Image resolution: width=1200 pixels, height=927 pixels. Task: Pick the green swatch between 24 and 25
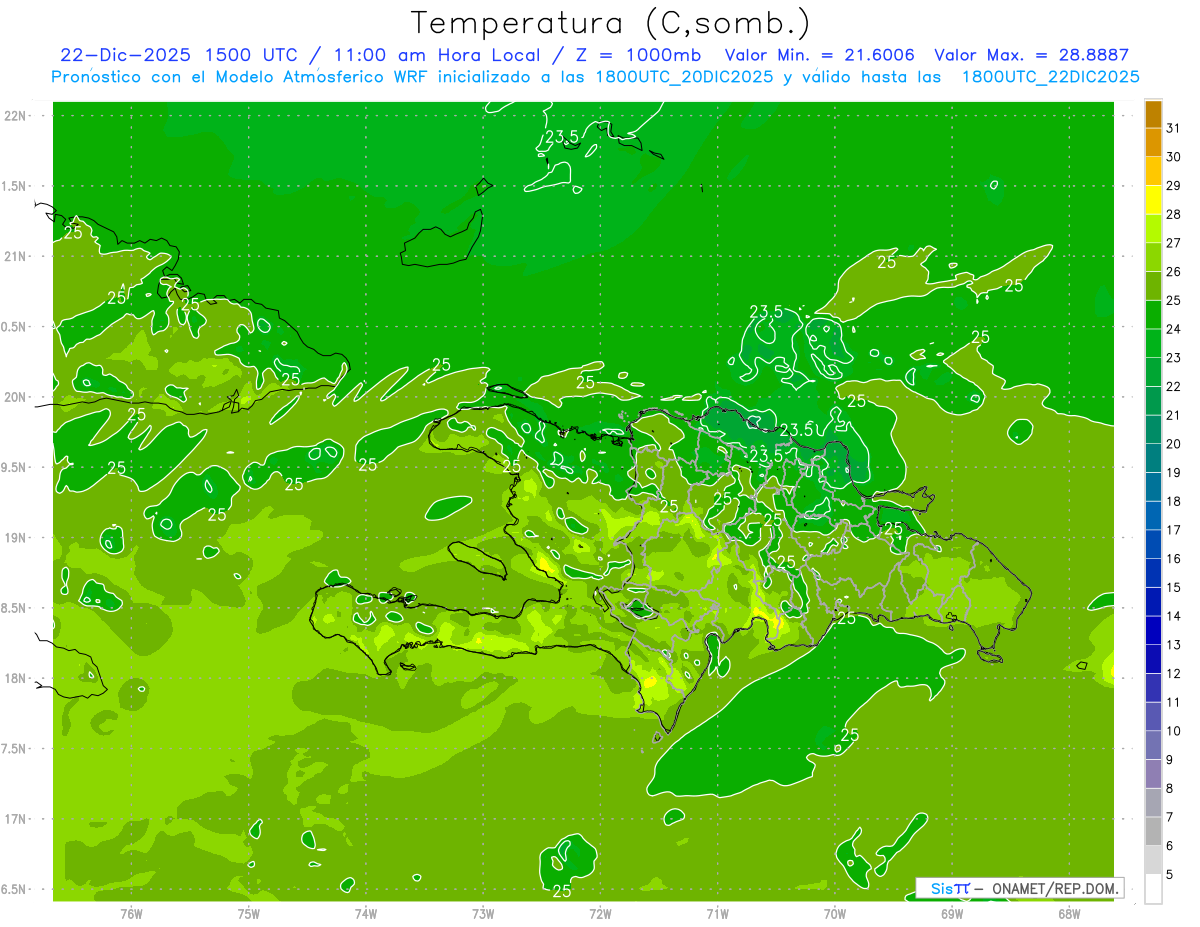1153,315
